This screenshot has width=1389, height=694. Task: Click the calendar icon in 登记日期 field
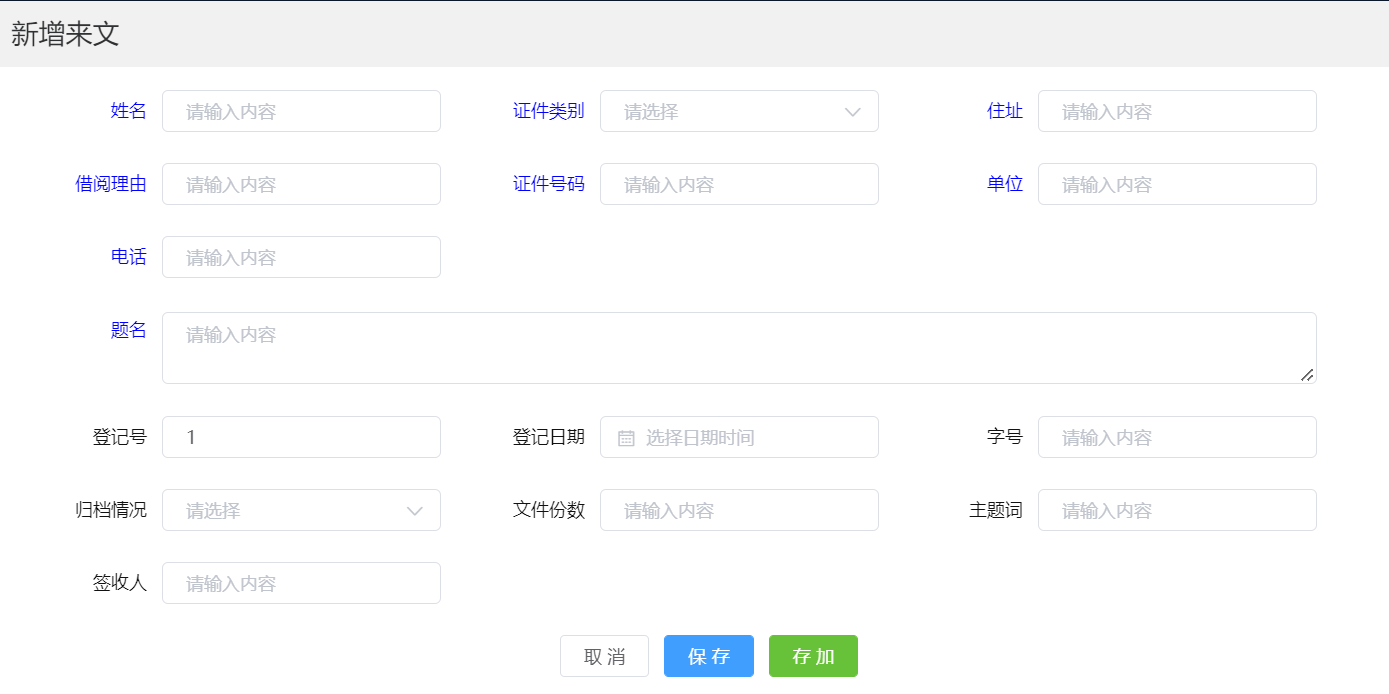[626, 437]
